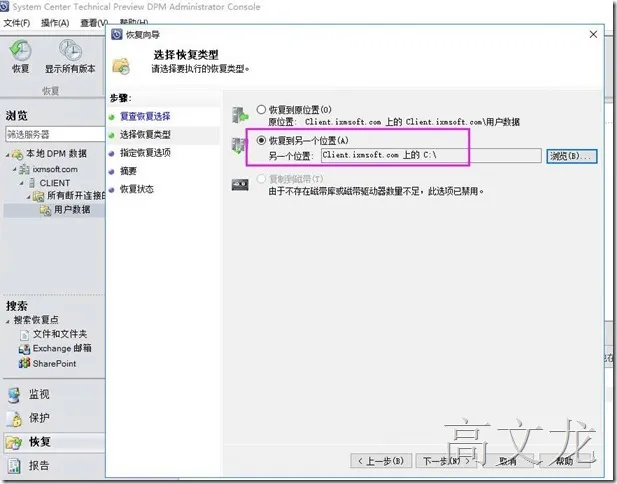Click the 取消 cancel button
The width and height of the screenshot is (617, 484).
point(508,461)
